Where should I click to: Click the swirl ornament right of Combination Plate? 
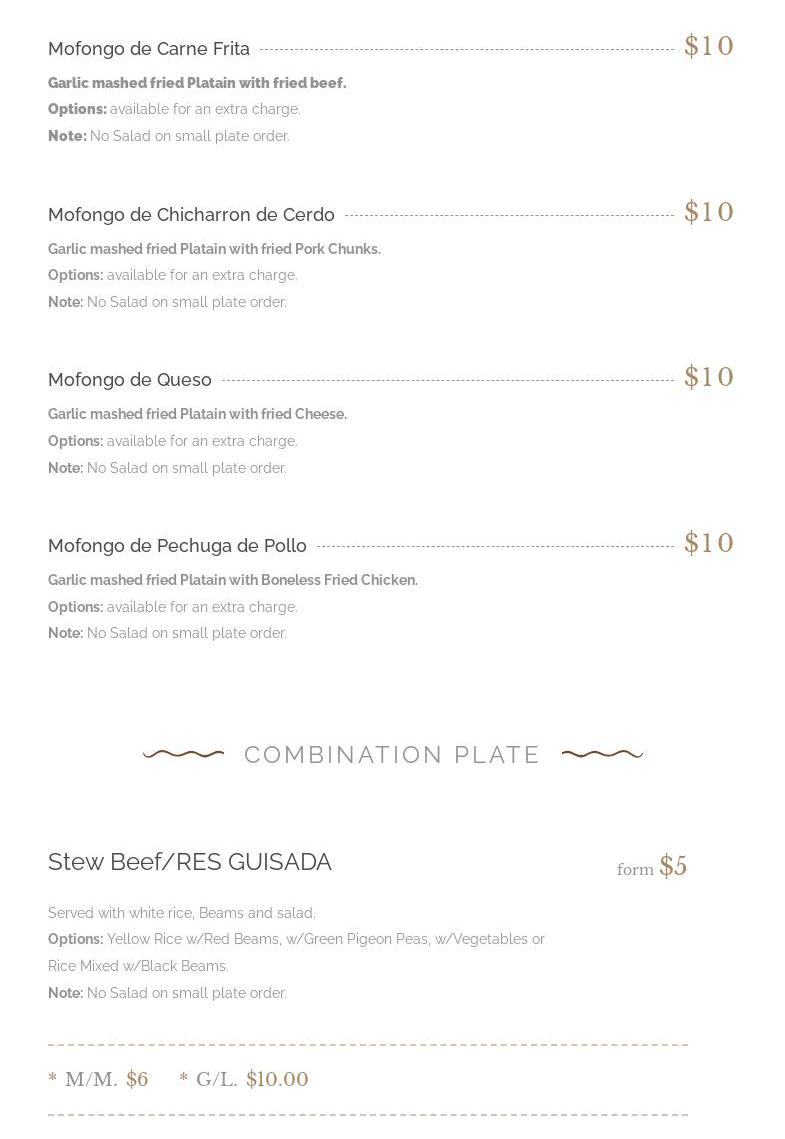pos(602,754)
